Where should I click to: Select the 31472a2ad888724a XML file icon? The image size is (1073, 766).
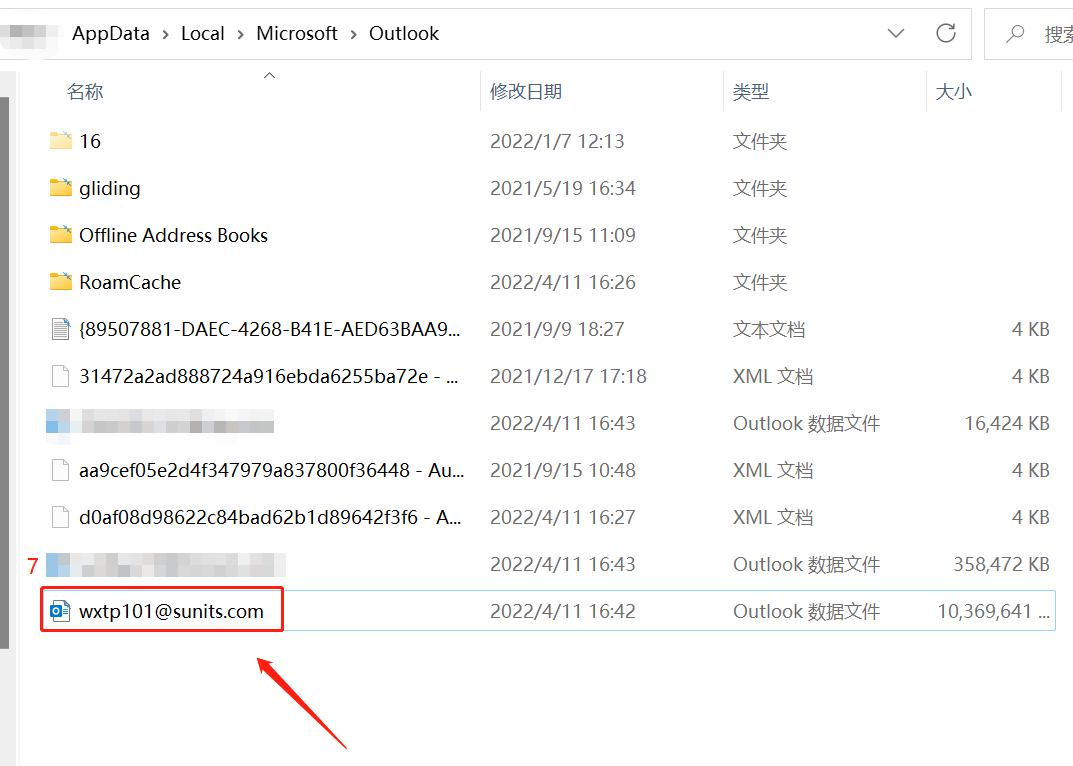(61, 376)
